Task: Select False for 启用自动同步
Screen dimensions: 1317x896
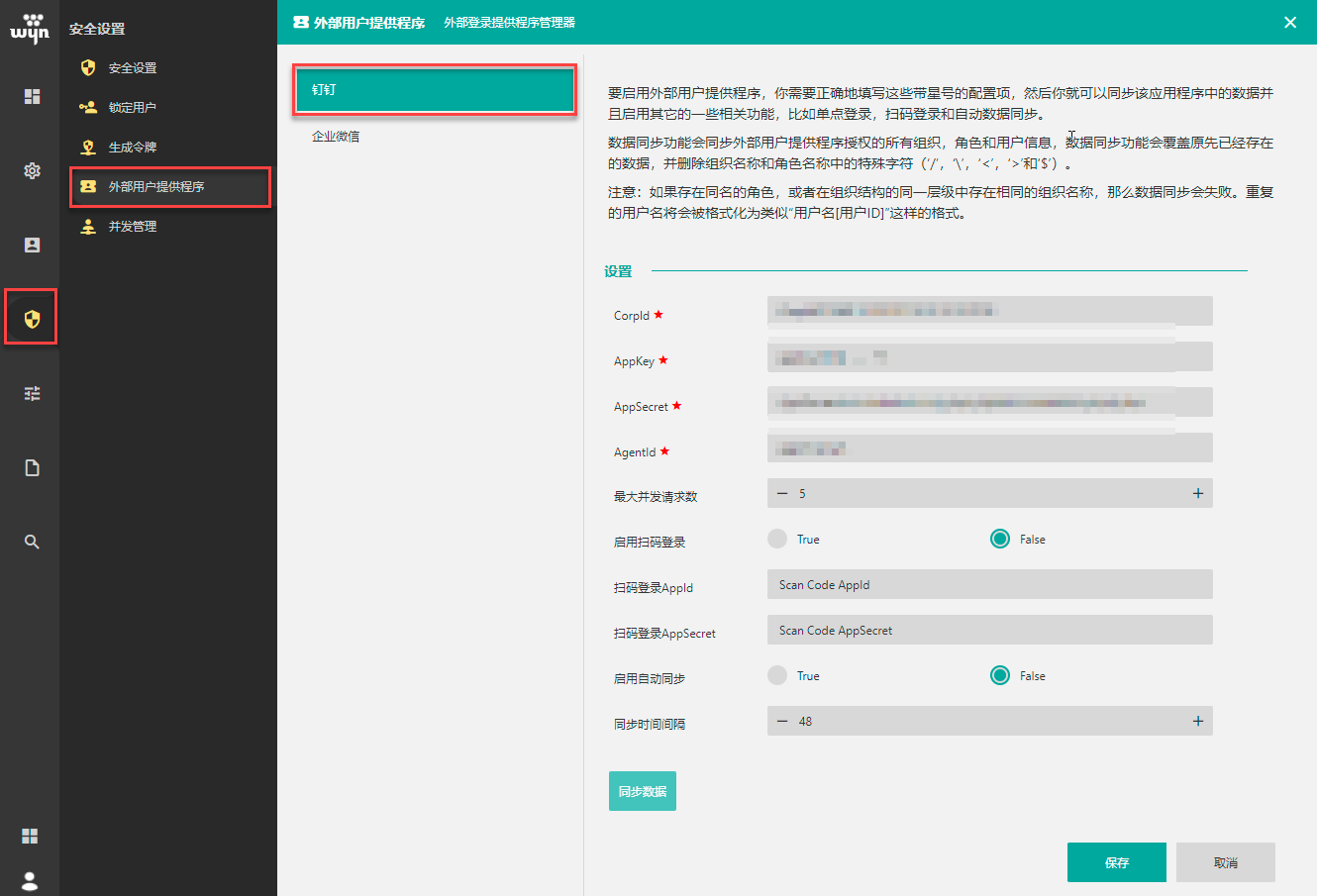Action: [x=1000, y=675]
